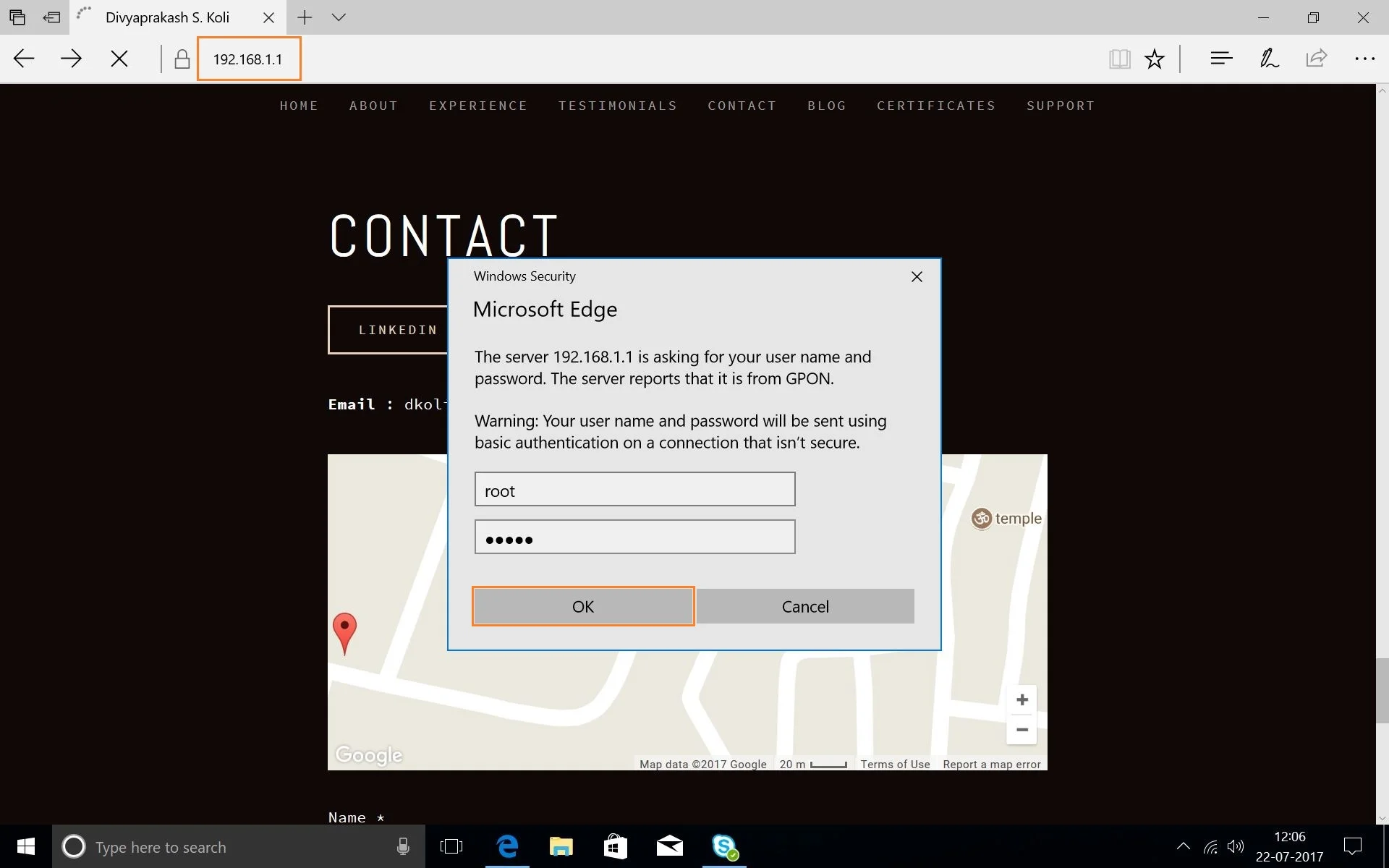The width and height of the screenshot is (1389, 868).
Task: Open the Wi-Fi network tray icon
Action: point(1211,846)
